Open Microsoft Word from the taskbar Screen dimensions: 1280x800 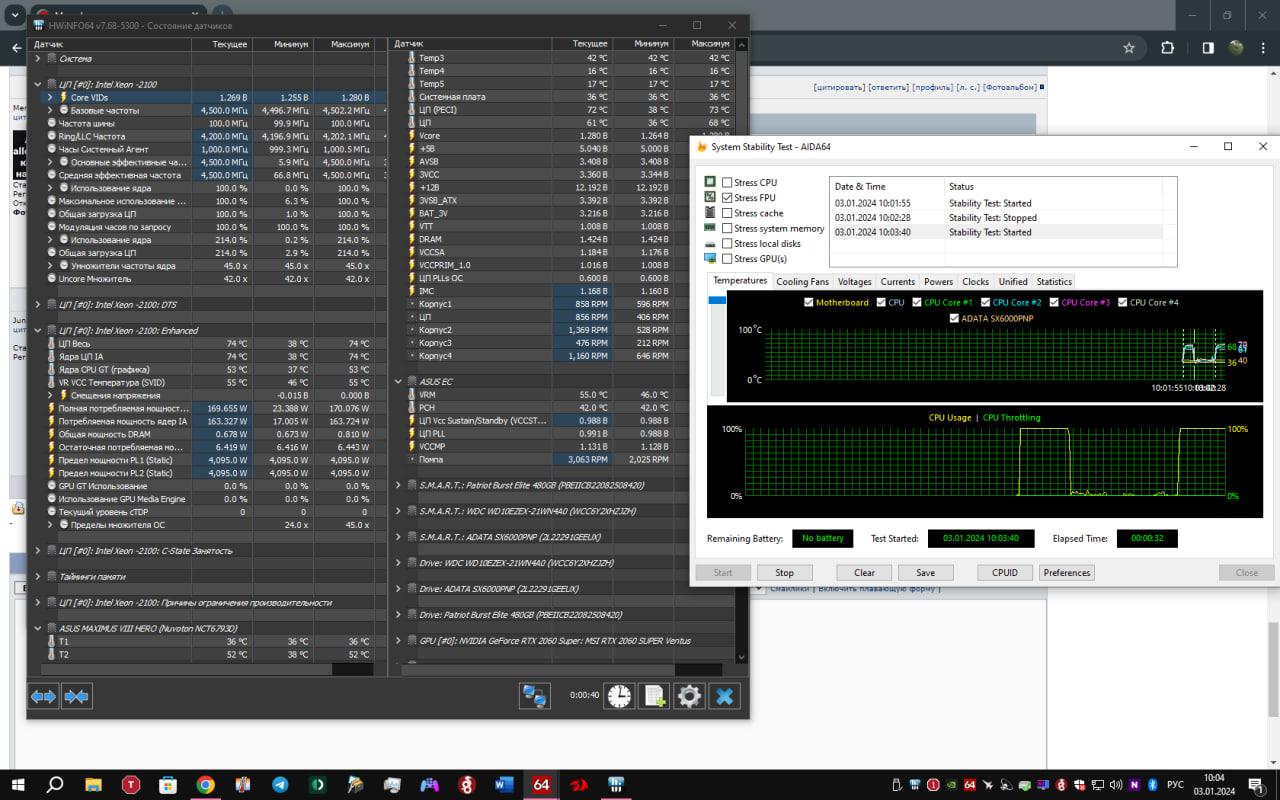coord(504,785)
